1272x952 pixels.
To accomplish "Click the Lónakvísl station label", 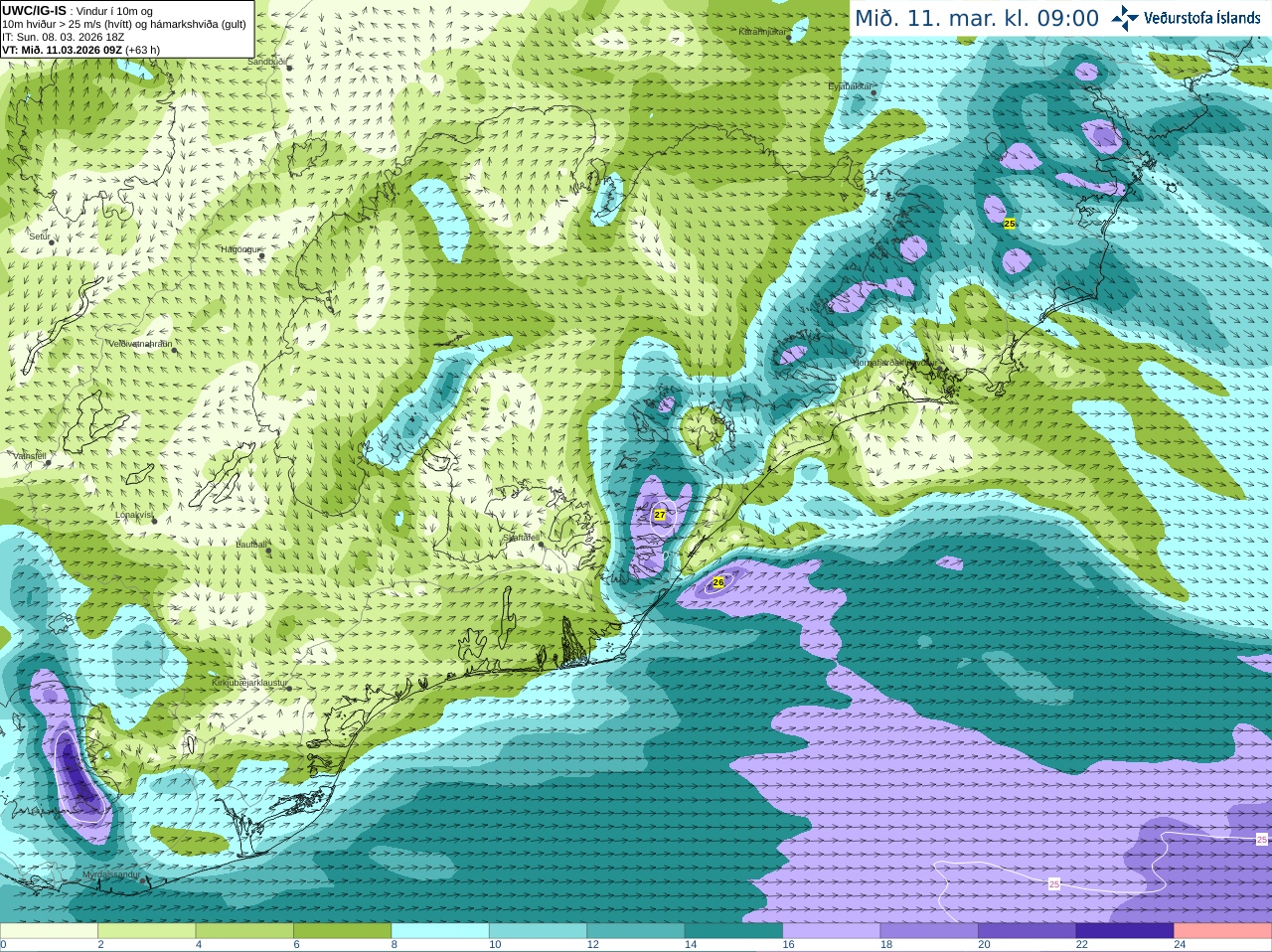I will click(134, 515).
